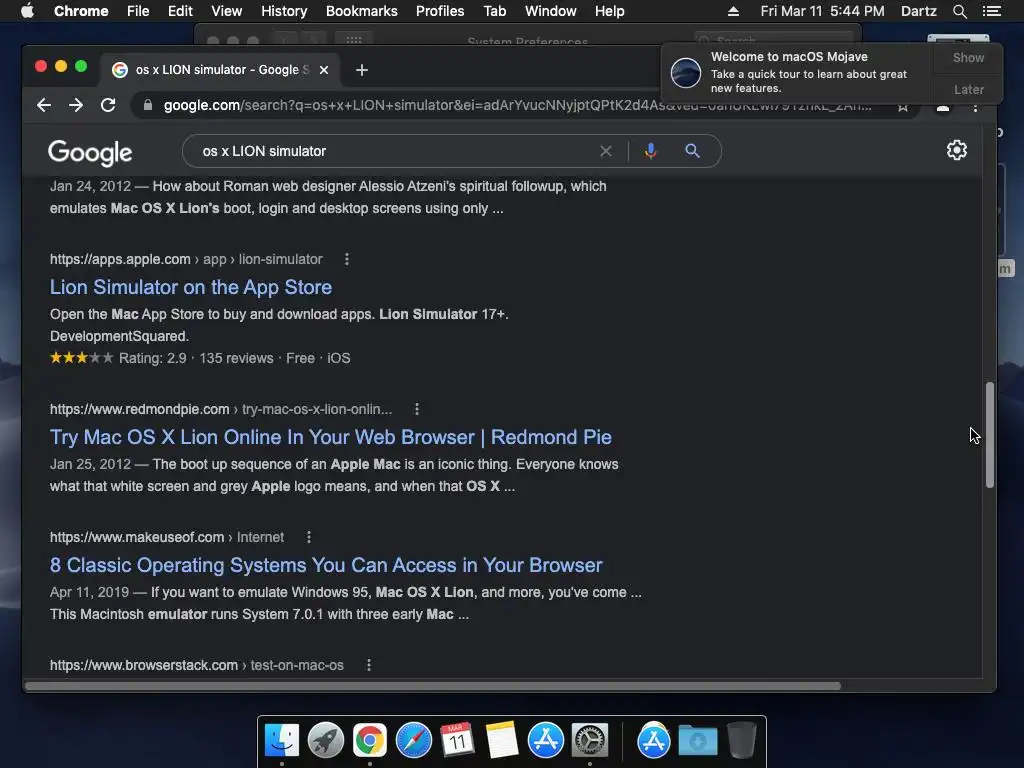This screenshot has width=1024, height=768.
Task: Click 'https://www.browserstack.com' result URL text
Action: pos(144,665)
